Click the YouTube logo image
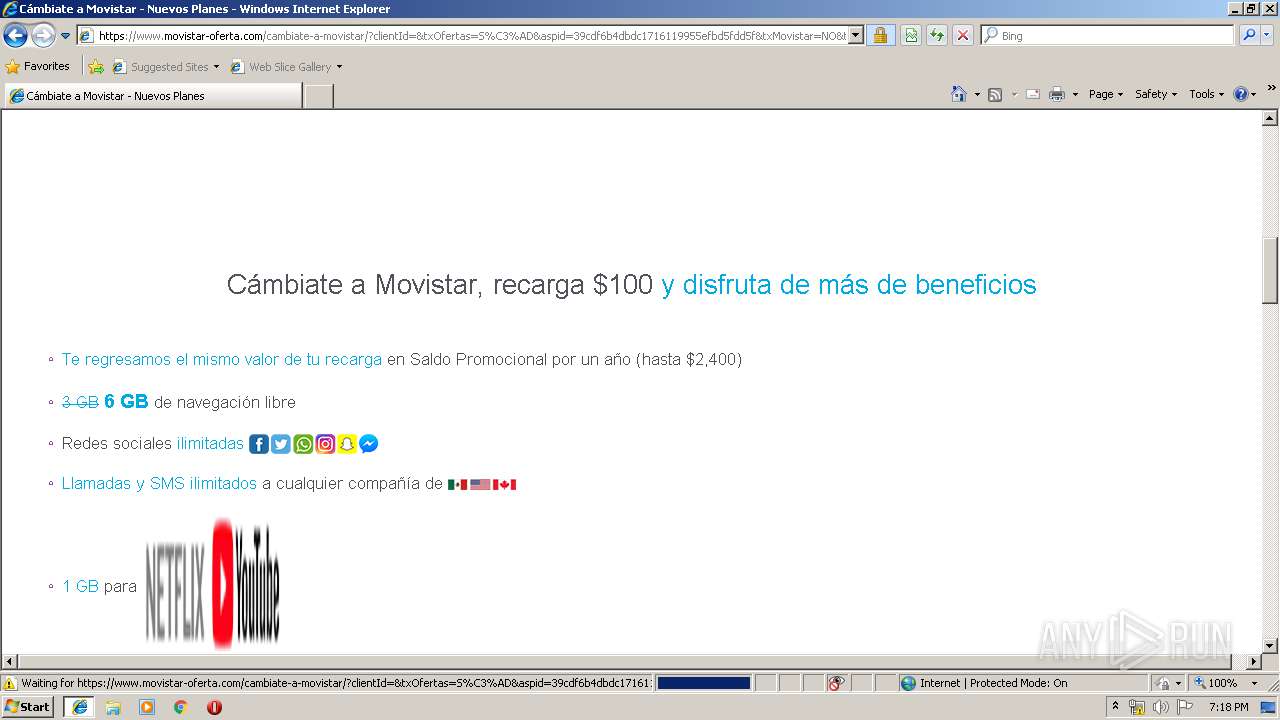The height and width of the screenshot is (720, 1280). click(x=246, y=583)
